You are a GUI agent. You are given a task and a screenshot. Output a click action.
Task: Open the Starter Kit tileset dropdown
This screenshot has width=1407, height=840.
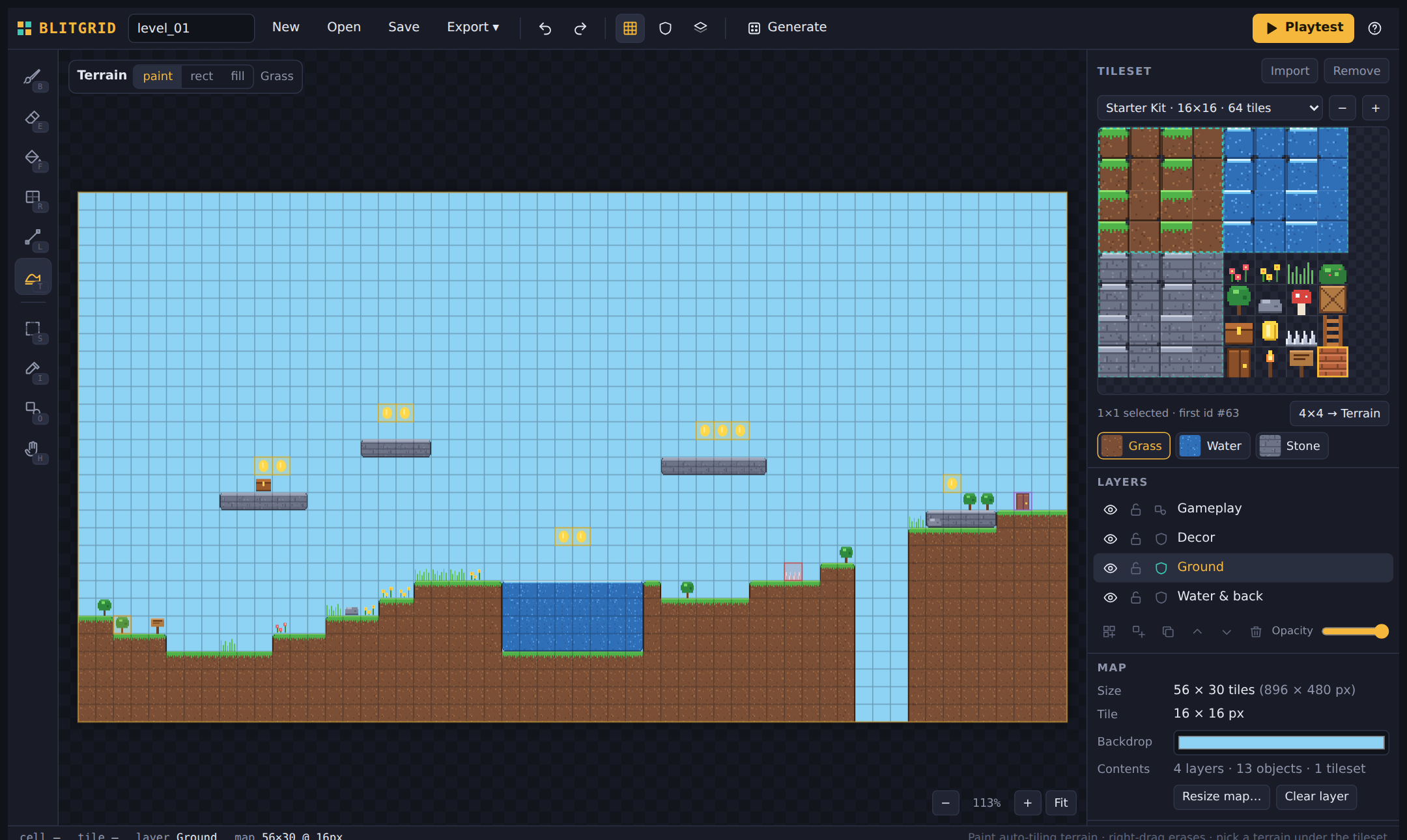pos(1210,108)
